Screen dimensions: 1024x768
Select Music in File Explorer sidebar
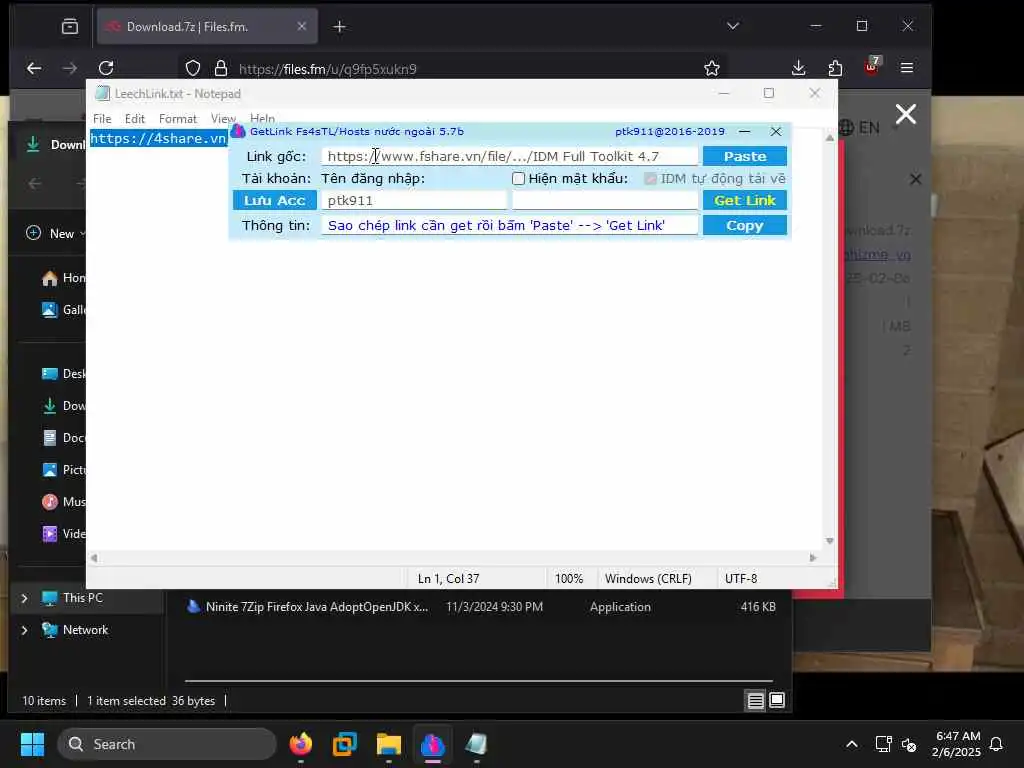(x=63, y=502)
